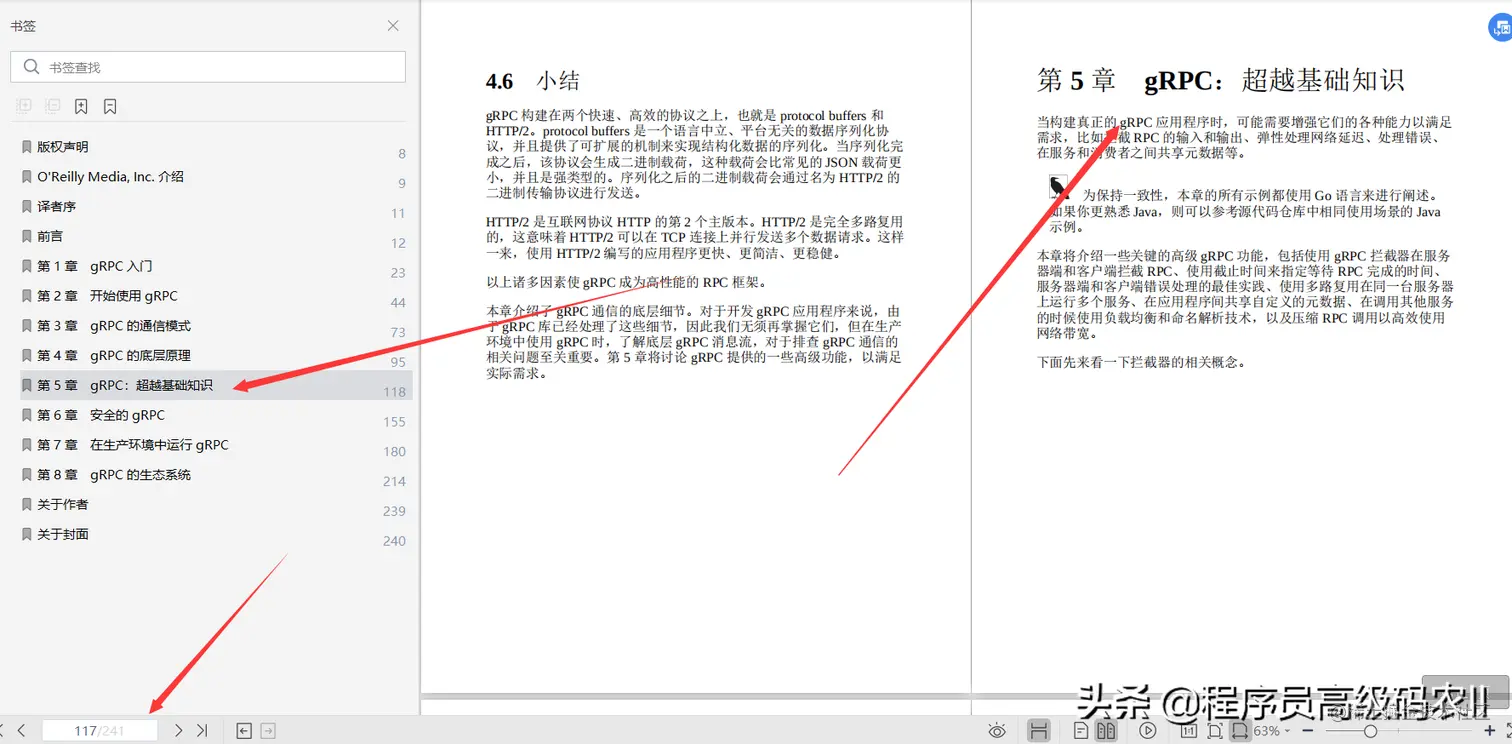Select the two-page facing view icon

pyautogui.click(x=1106, y=731)
